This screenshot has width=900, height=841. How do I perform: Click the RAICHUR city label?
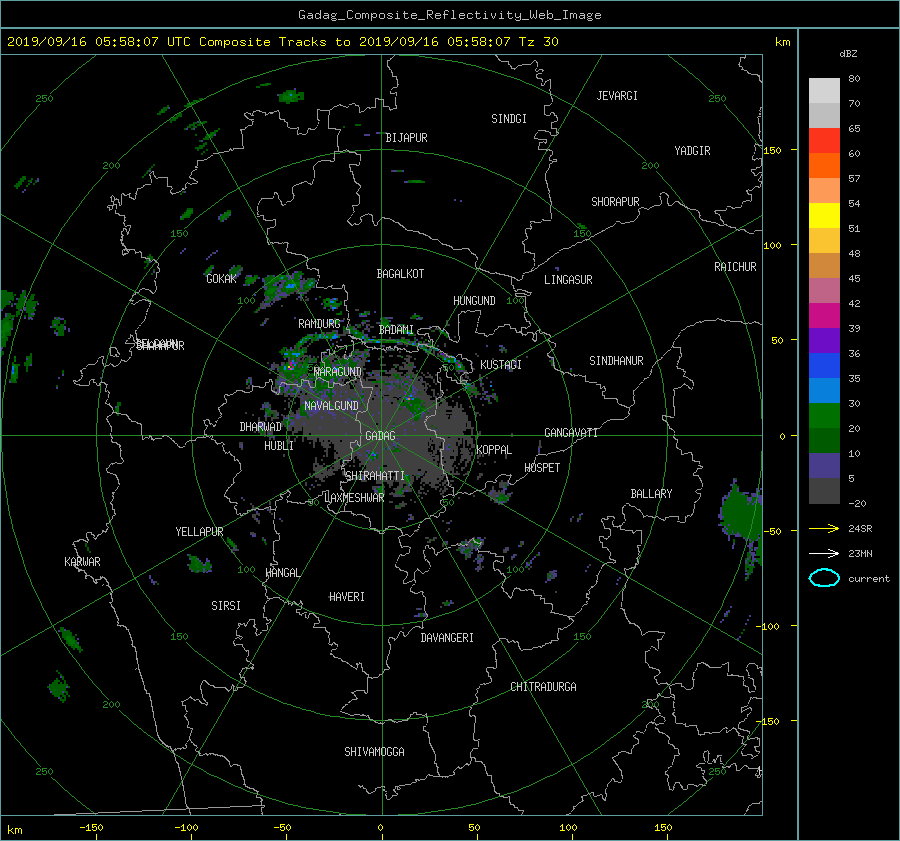coord(735,267)
